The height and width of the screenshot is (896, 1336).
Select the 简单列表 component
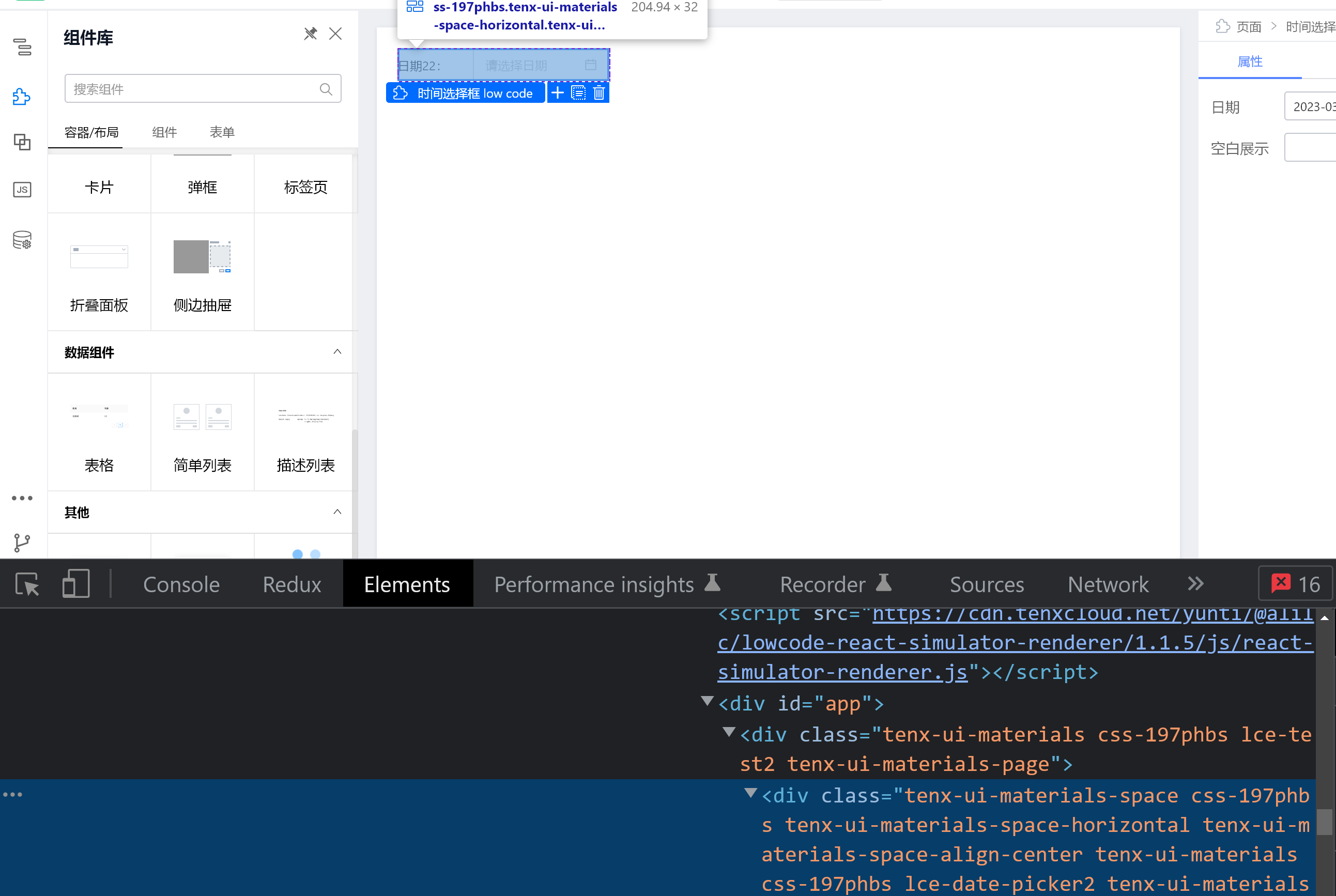click(202, 432)
